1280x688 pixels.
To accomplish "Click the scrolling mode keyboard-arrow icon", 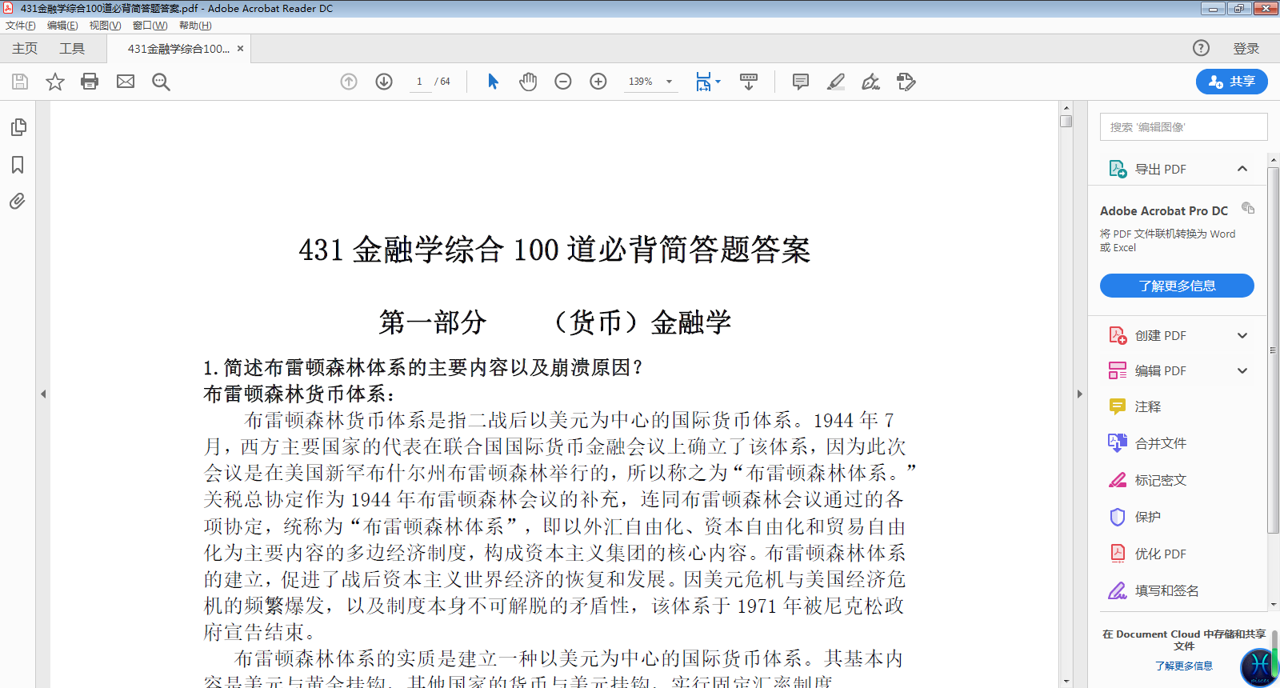I will (748, 82).
